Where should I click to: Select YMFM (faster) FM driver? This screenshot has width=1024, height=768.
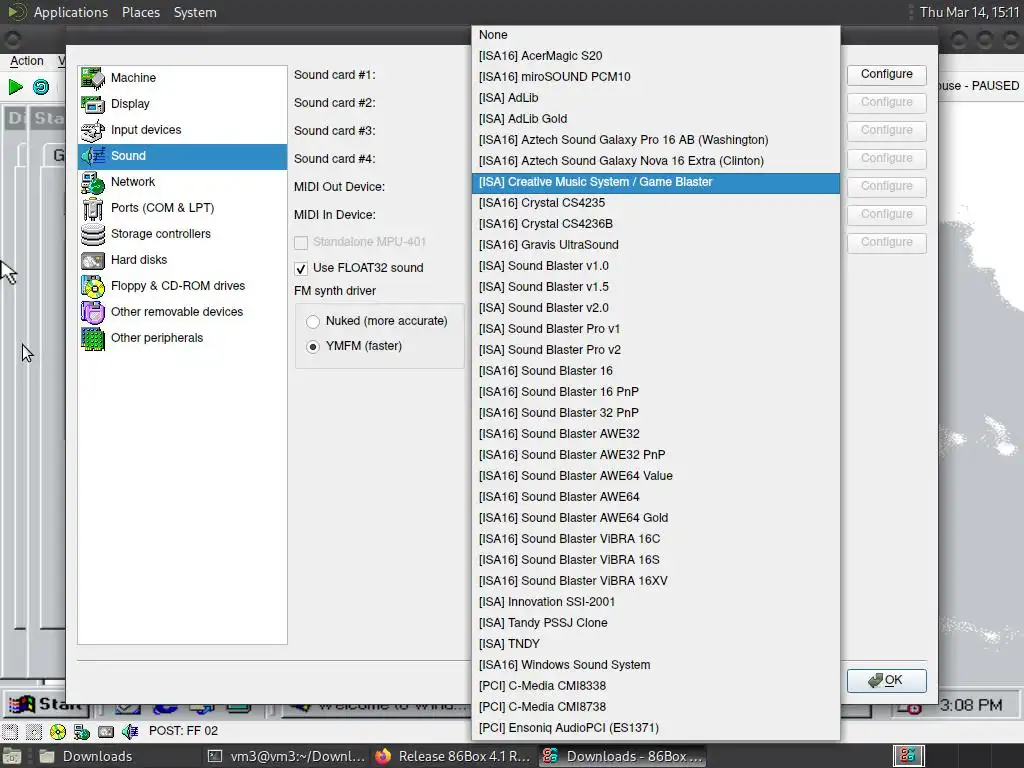tap(313, 347)
